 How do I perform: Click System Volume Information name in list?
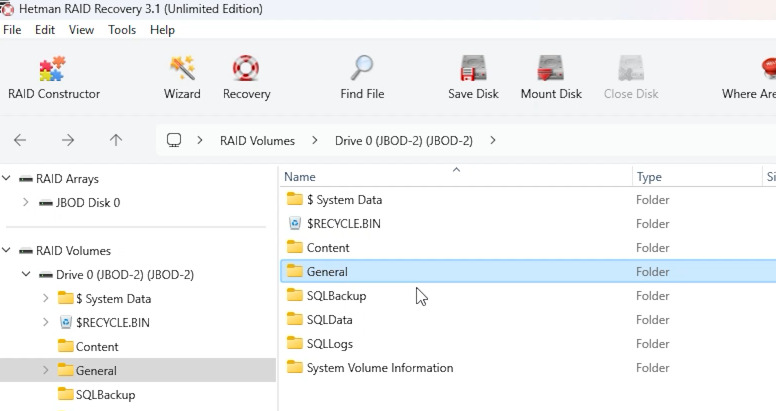[x=380, y=367]
